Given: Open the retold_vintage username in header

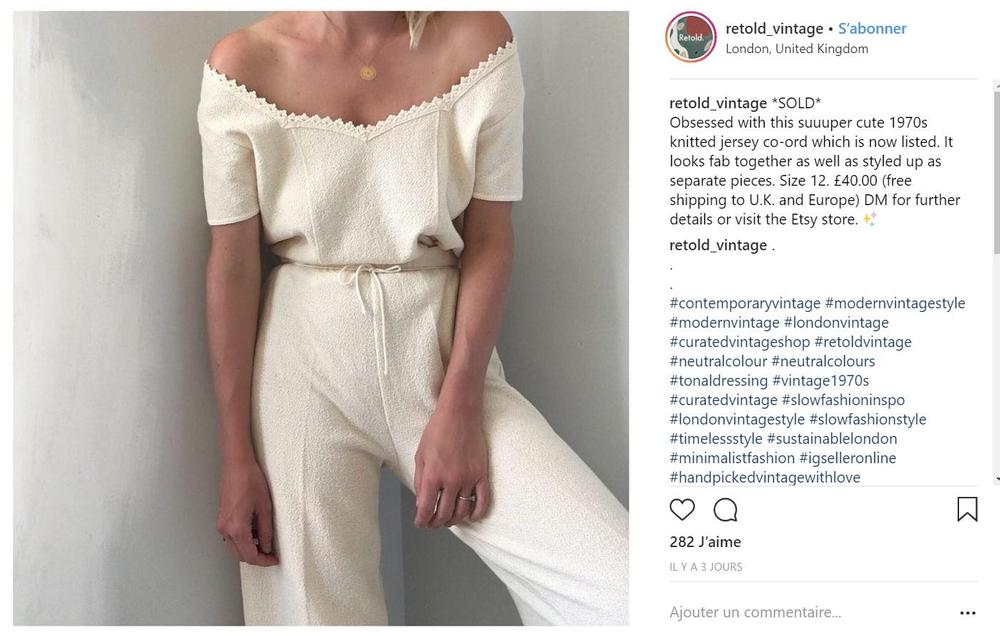Looking at the screenshot, I should click(774, 29).
